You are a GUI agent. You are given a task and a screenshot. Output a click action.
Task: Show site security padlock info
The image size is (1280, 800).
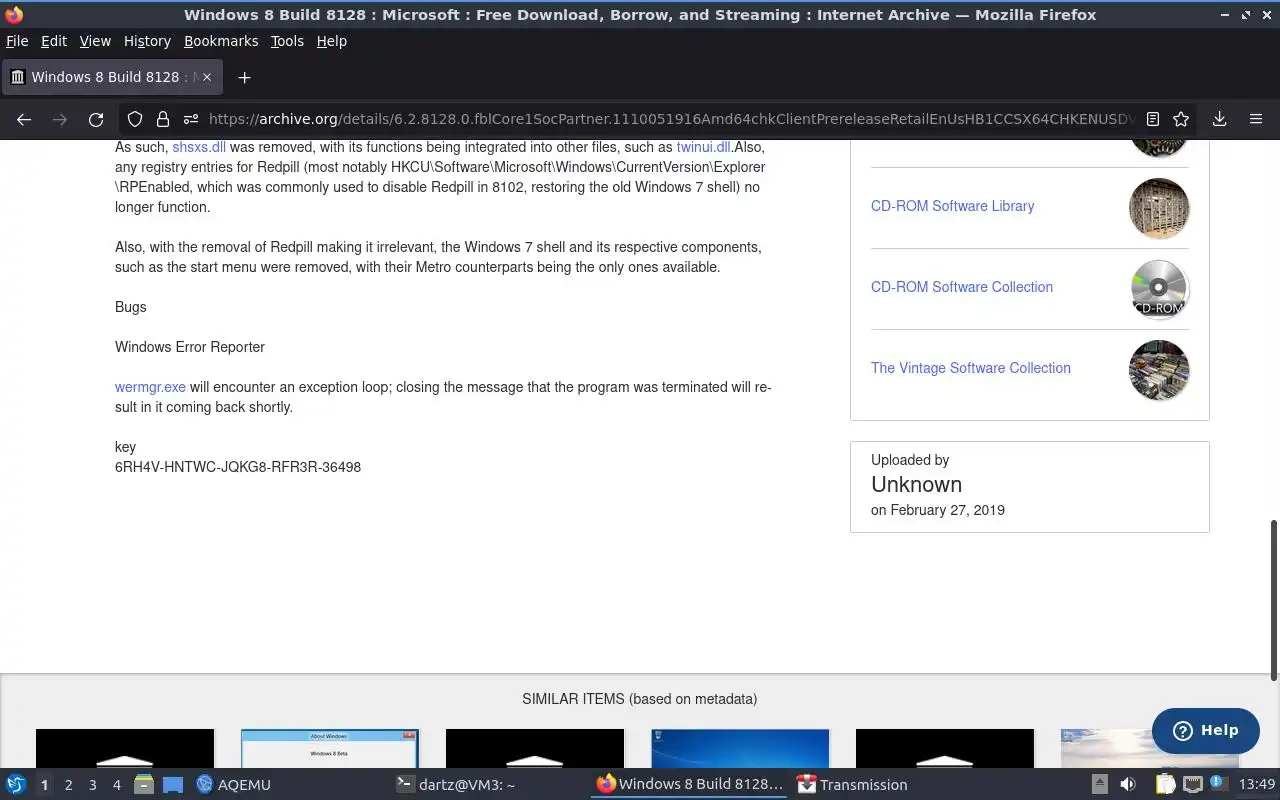(x=163, y=119)
